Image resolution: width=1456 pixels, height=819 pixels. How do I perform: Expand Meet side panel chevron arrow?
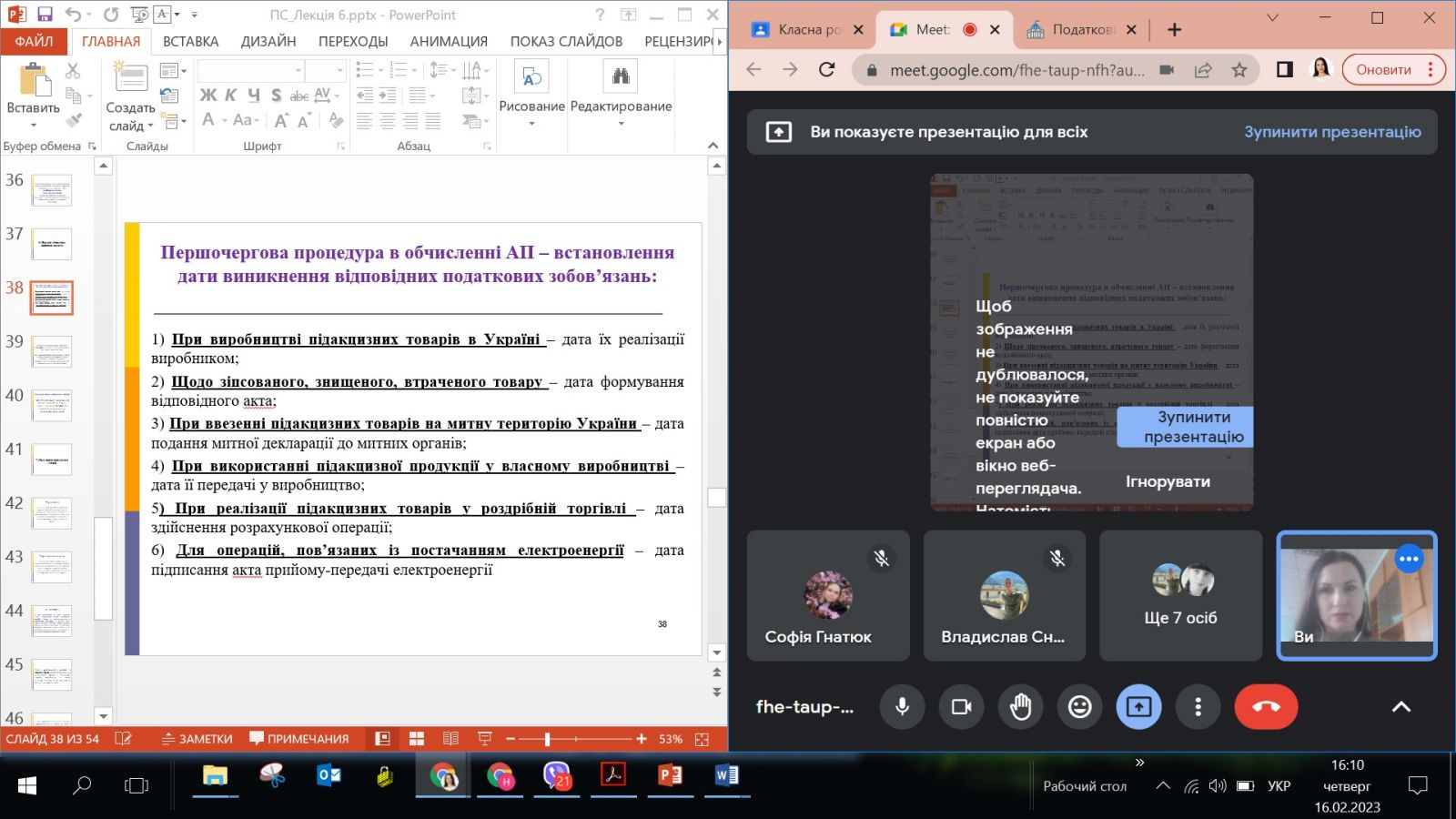coord(1400,707)
